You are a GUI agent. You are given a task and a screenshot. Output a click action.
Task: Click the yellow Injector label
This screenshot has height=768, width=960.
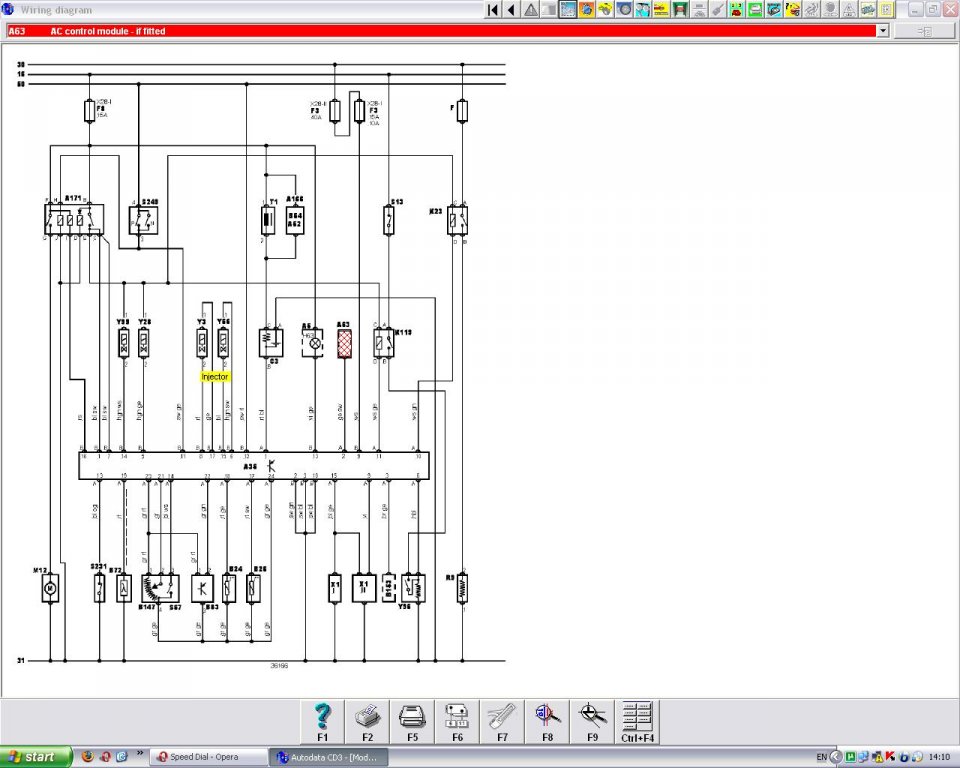[215, 377]
